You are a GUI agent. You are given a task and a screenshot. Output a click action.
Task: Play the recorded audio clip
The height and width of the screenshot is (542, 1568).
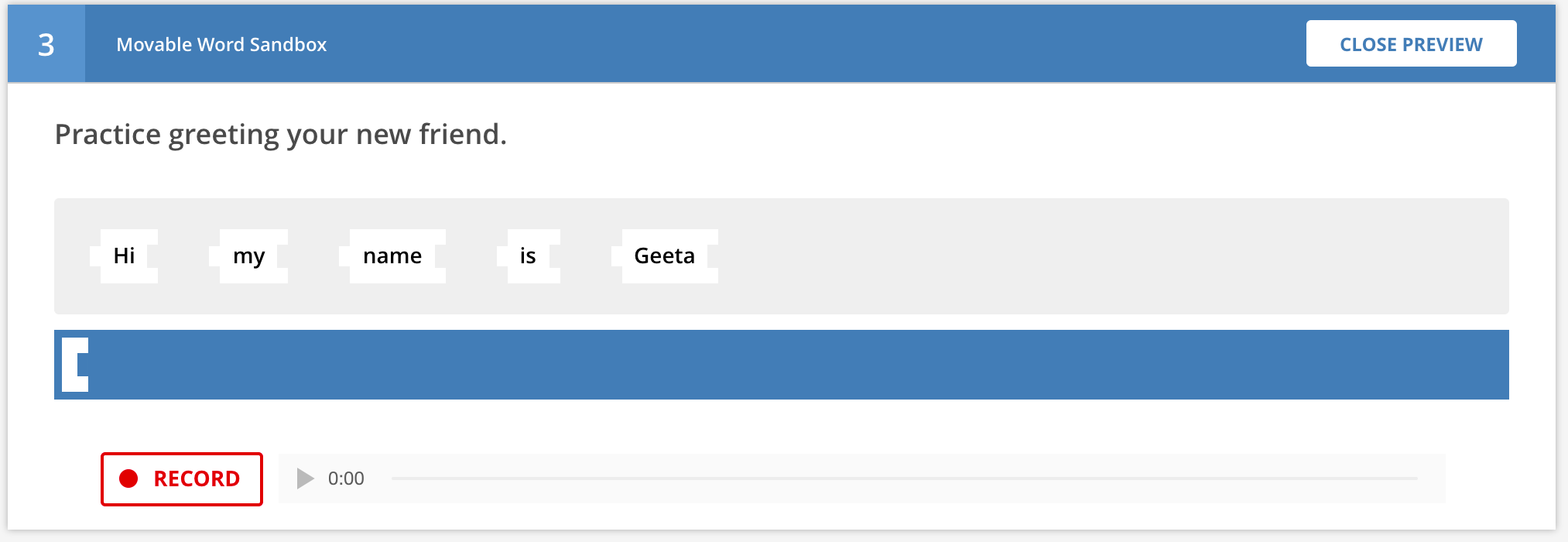pyautogui.click(x=306, y=479)
